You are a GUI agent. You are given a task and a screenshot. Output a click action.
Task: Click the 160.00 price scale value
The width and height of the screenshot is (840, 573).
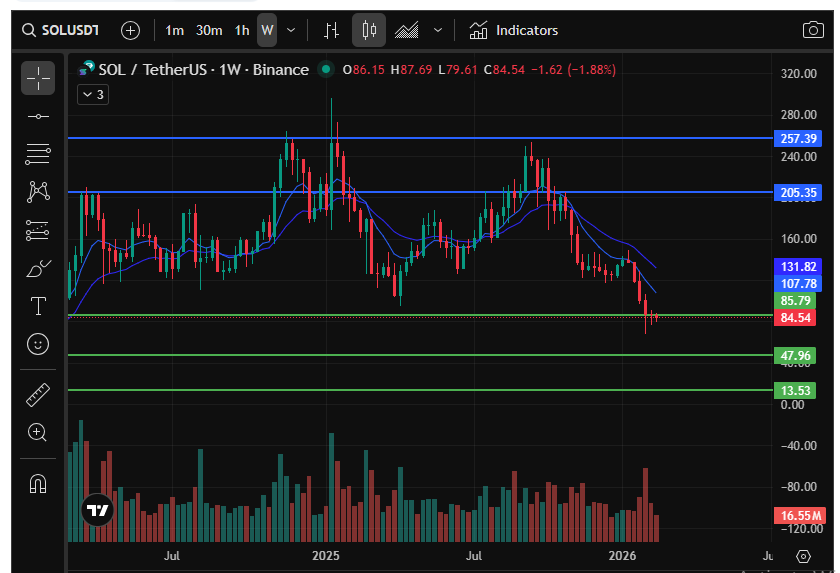798,239
